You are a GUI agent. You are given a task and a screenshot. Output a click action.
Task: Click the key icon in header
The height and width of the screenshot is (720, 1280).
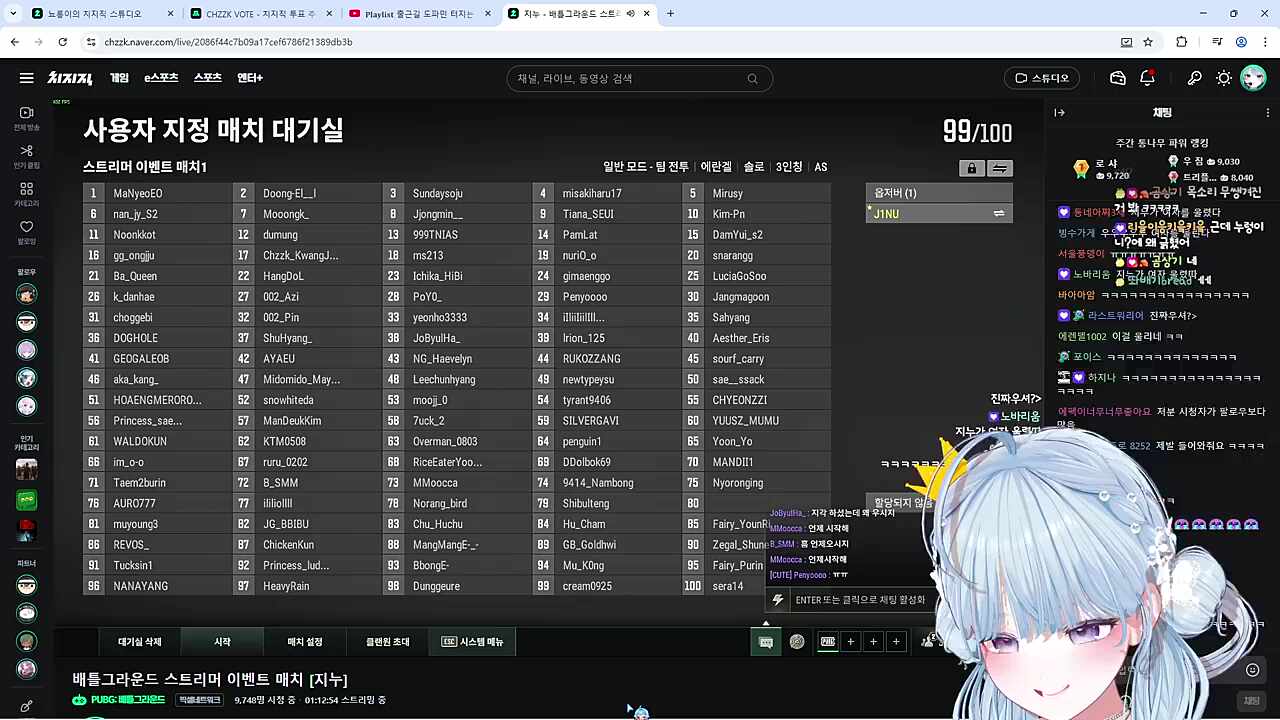tap(1194, 78)
